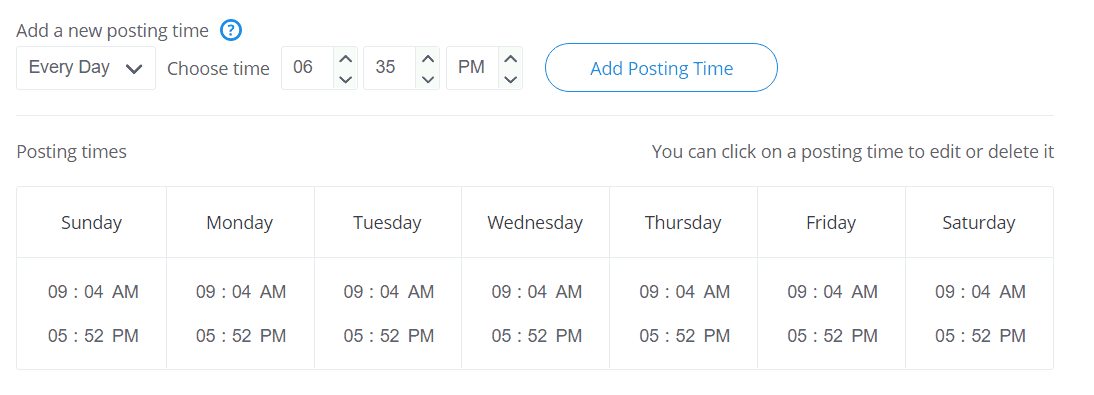Decrease the hour value with down arrow
Image resolution: width=1094 pixels, height=395 pixels.
[345, 79]
